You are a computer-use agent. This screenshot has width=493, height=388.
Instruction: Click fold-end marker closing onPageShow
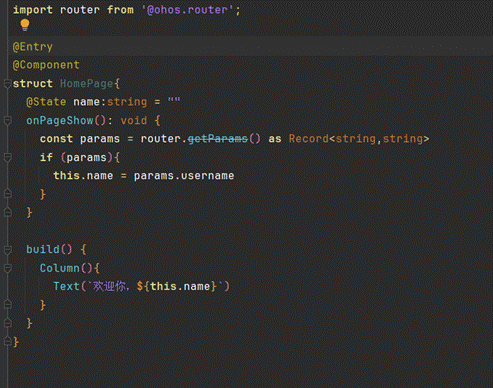pyautogui.click(x=8, y=212)
